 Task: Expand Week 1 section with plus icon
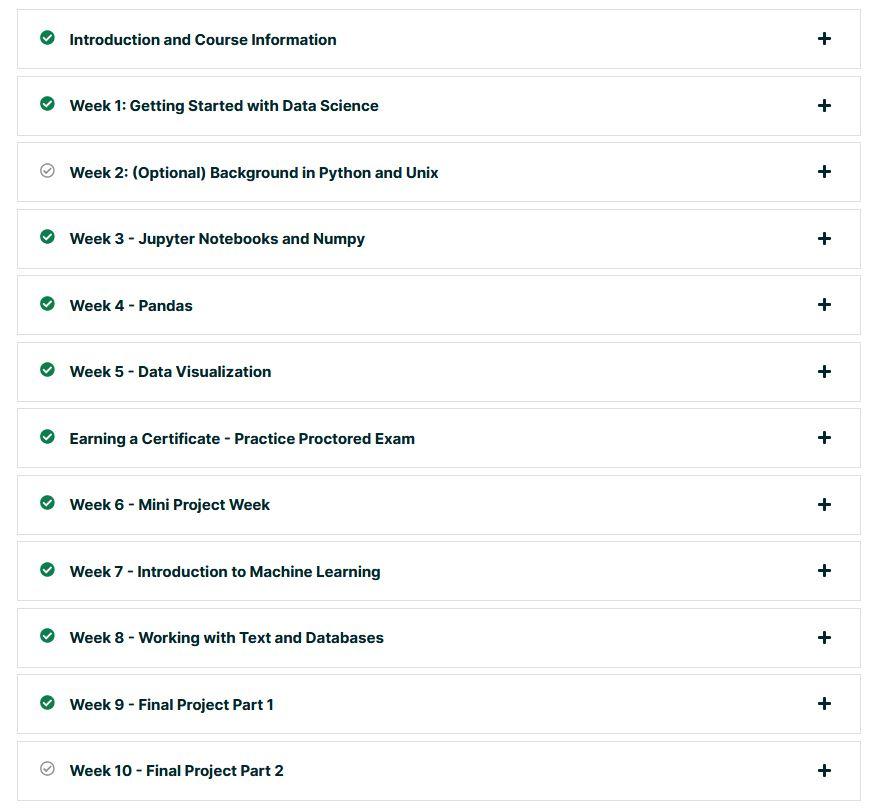point(824,106)
